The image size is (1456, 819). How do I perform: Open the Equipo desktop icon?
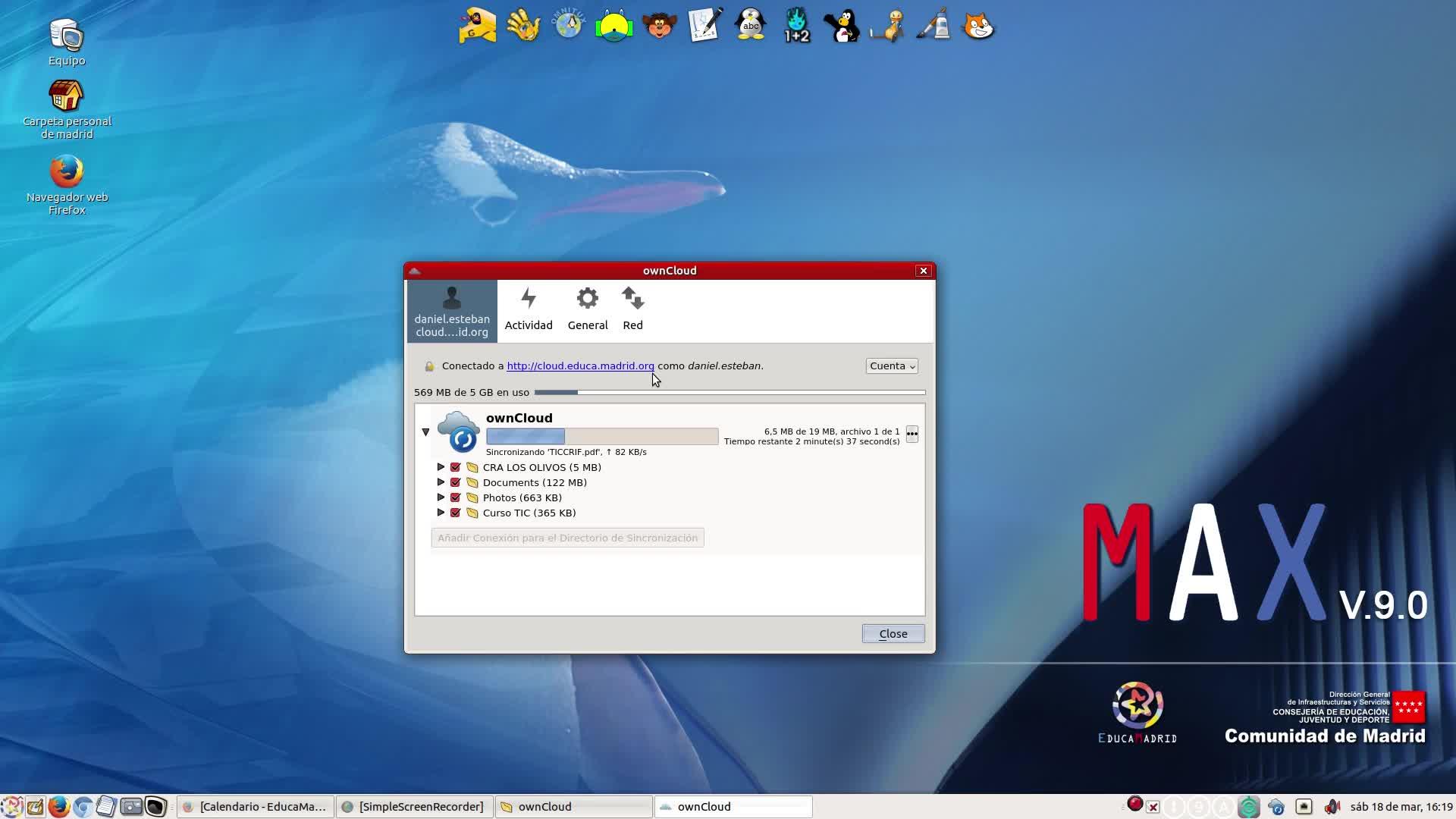(67, 36)
